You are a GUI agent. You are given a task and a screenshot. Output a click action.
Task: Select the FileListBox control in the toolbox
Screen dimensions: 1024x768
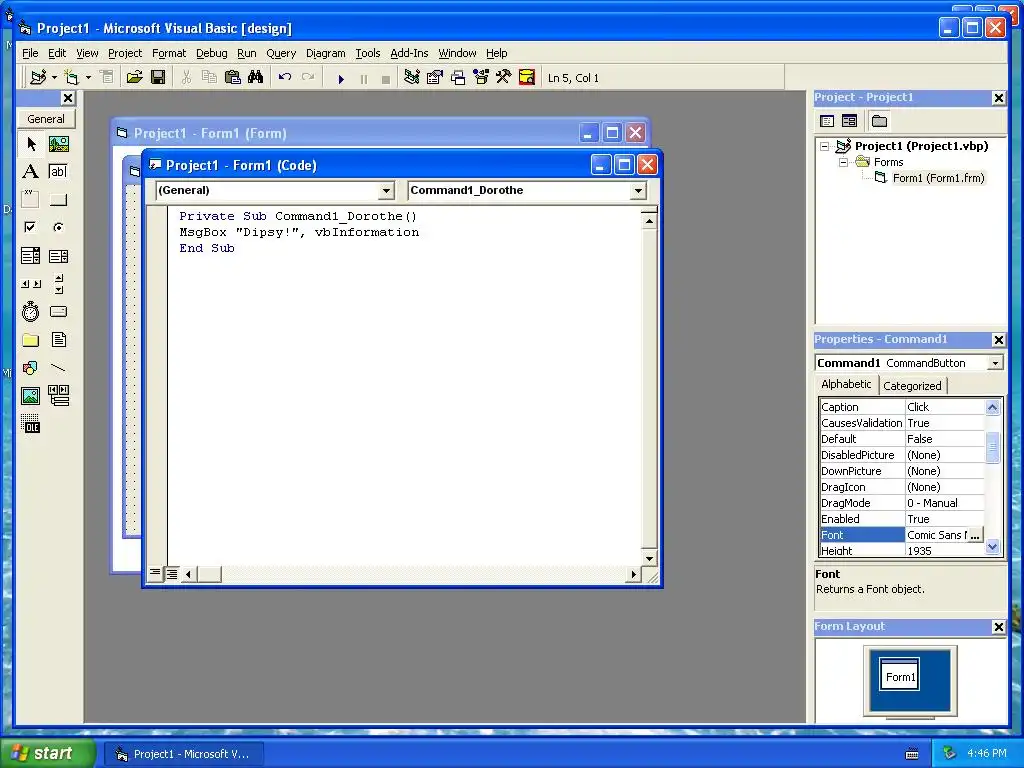click(x=59, y=340)
